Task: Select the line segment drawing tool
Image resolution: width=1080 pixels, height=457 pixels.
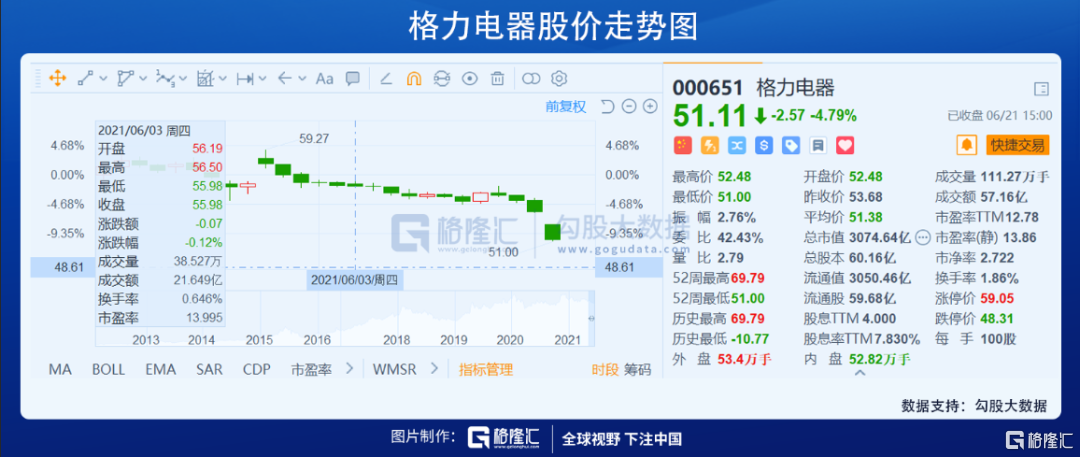Action: coord(85,79)
